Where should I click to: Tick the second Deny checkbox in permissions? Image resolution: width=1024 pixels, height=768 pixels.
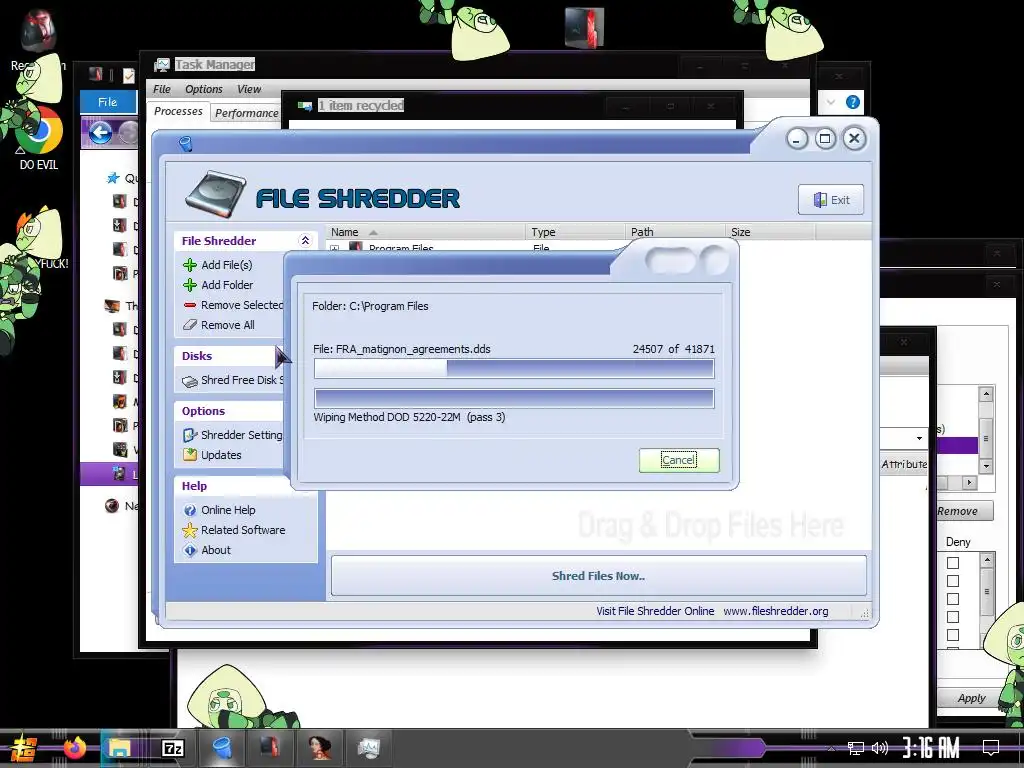pyautogui.click(x=953, y=581)
